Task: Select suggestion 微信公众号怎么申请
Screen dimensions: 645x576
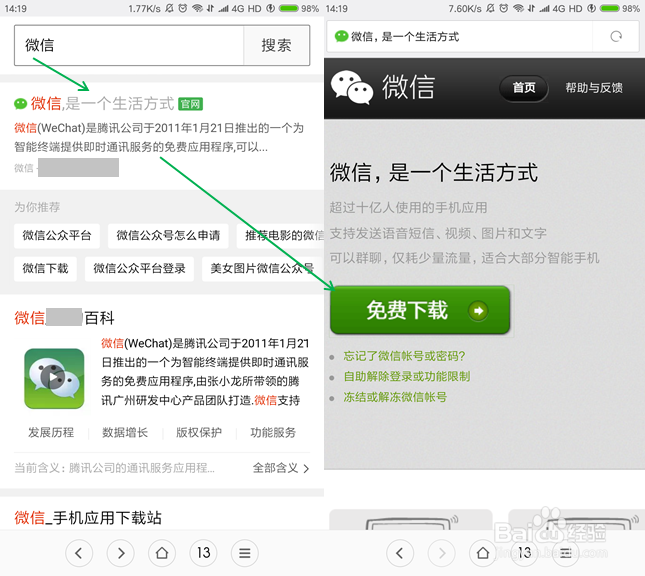Action: pyautogui.click(x=168, y=236)
